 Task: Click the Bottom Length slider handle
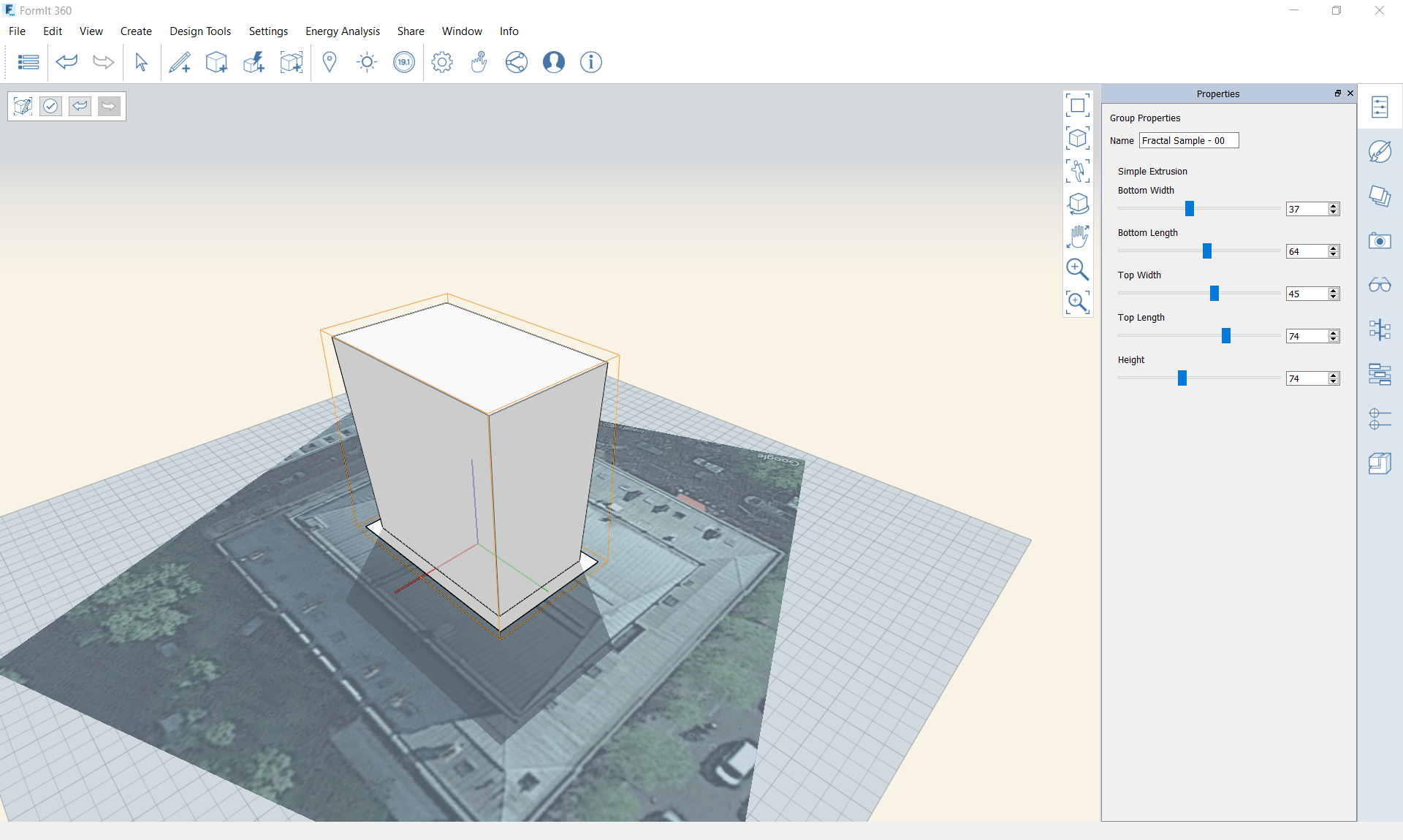tap(1207, 251)
